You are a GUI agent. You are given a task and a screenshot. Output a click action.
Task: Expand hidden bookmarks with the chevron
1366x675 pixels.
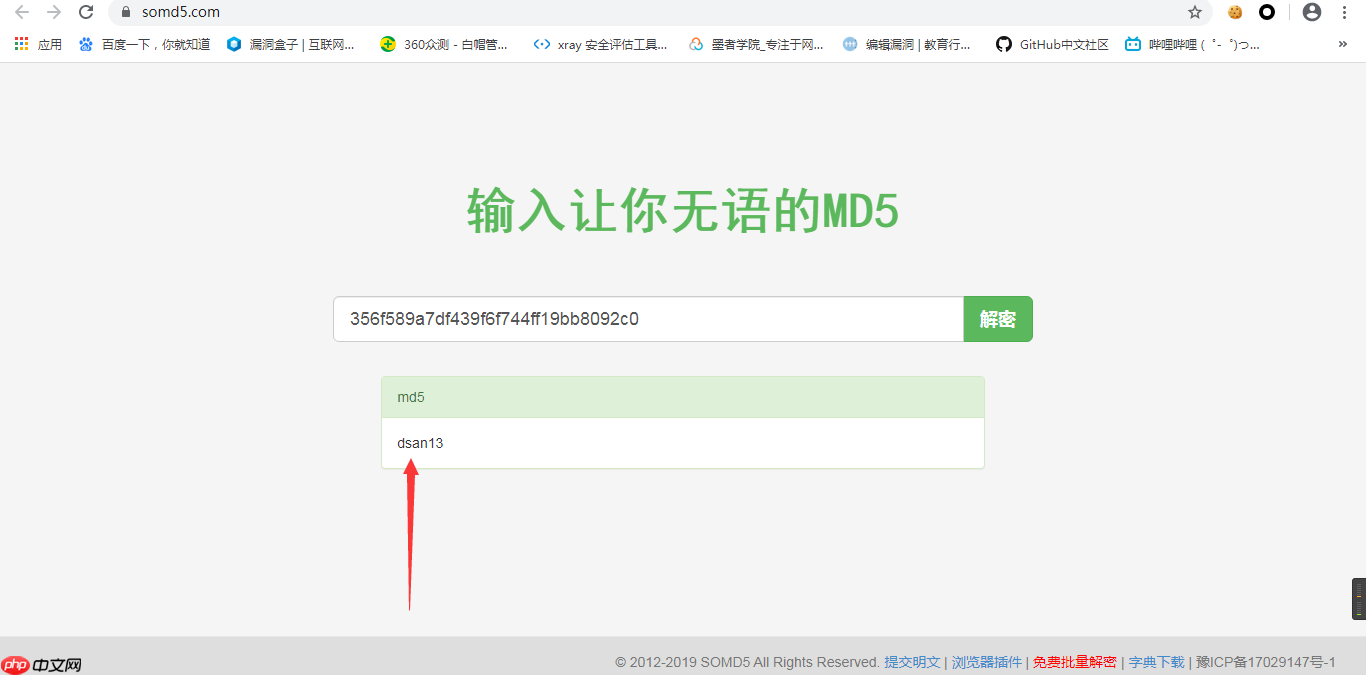pos(1342,44)
